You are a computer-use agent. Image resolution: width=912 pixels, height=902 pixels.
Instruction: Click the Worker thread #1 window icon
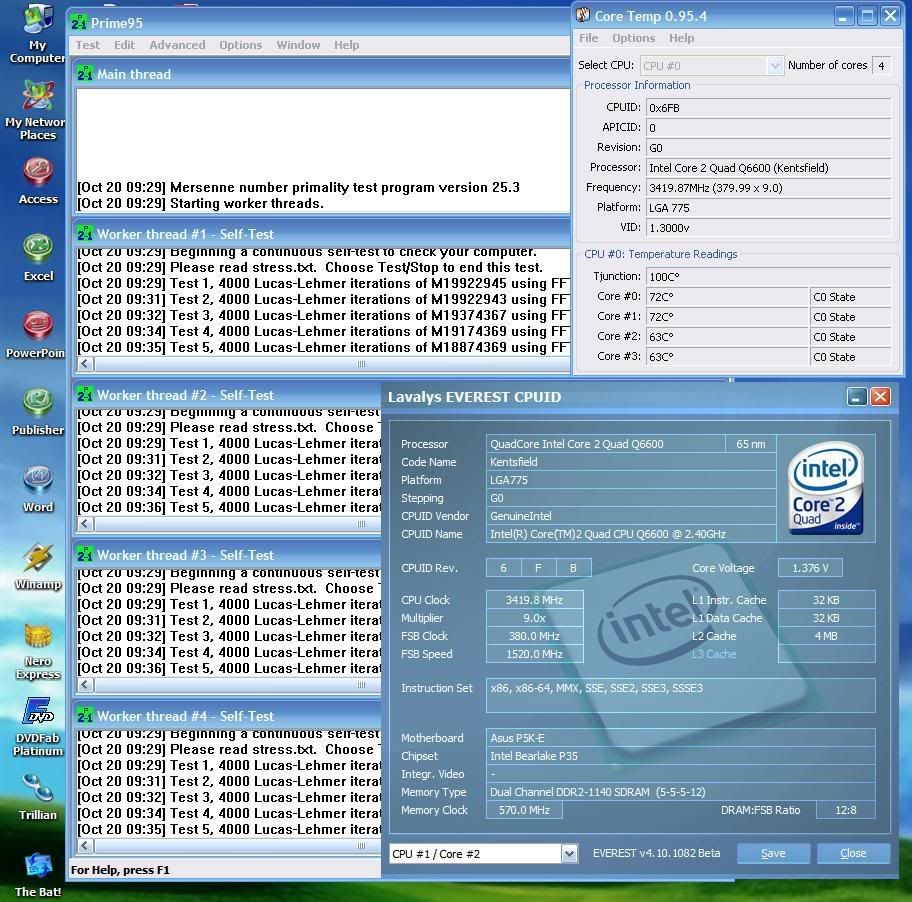[x=85, y=234]
